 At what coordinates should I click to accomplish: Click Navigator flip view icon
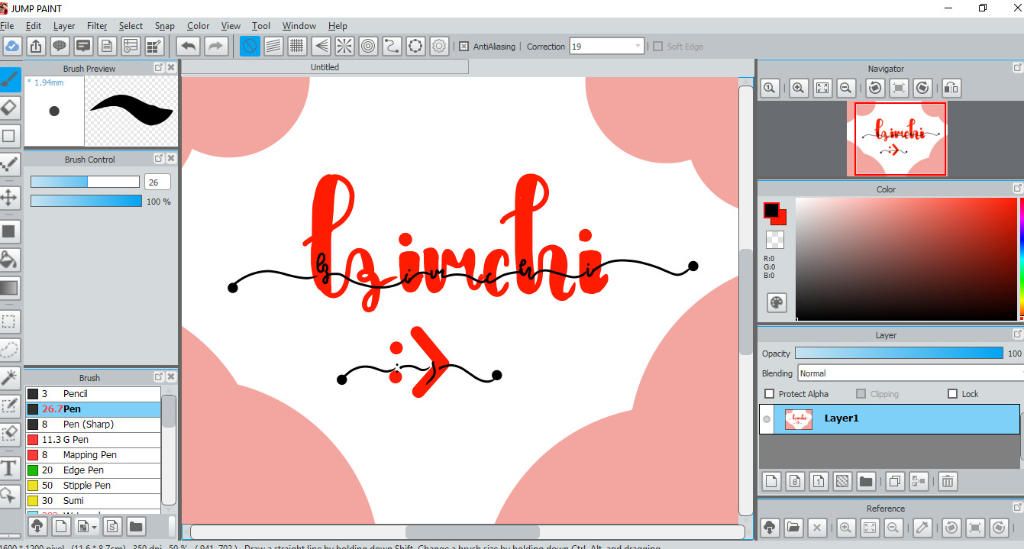tap(952, 88)
